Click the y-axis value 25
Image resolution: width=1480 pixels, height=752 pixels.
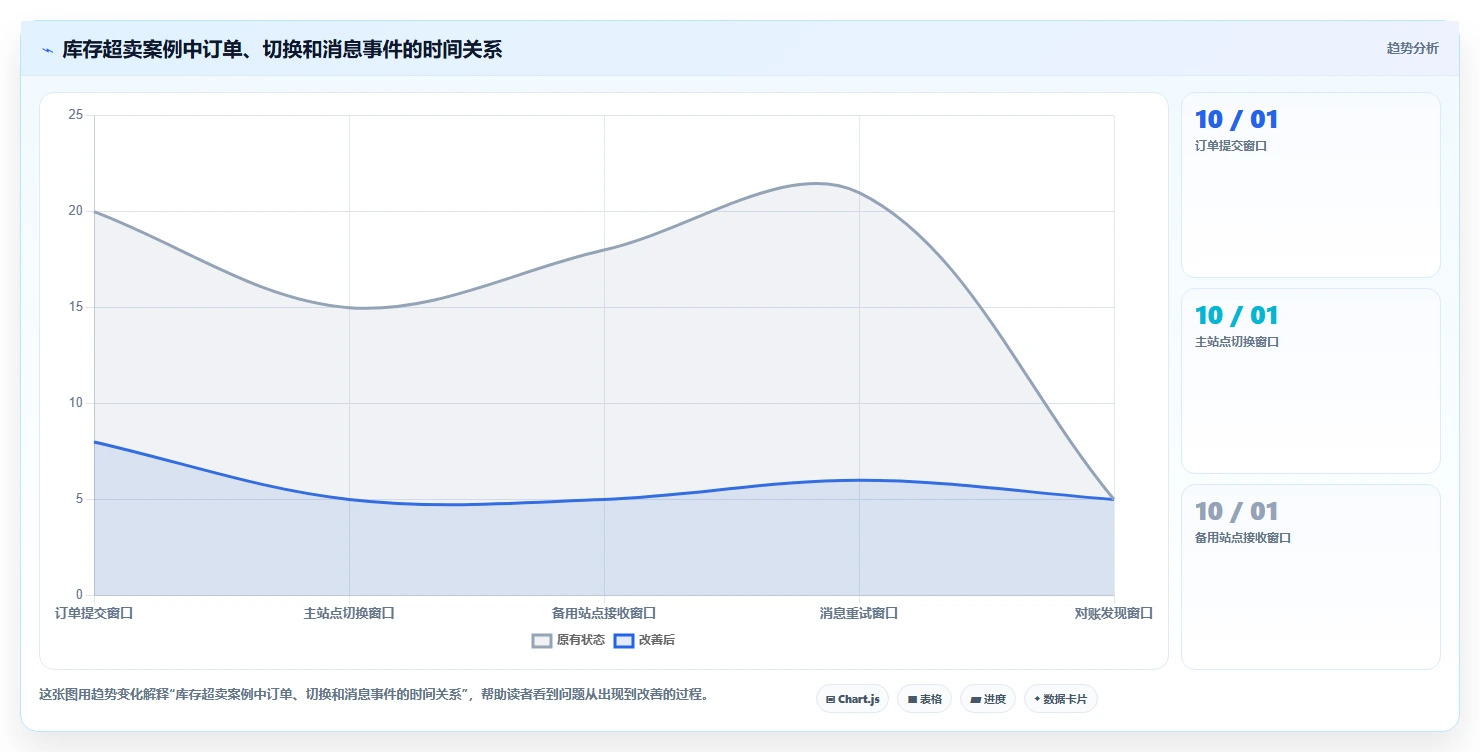[x=75, y=115]
